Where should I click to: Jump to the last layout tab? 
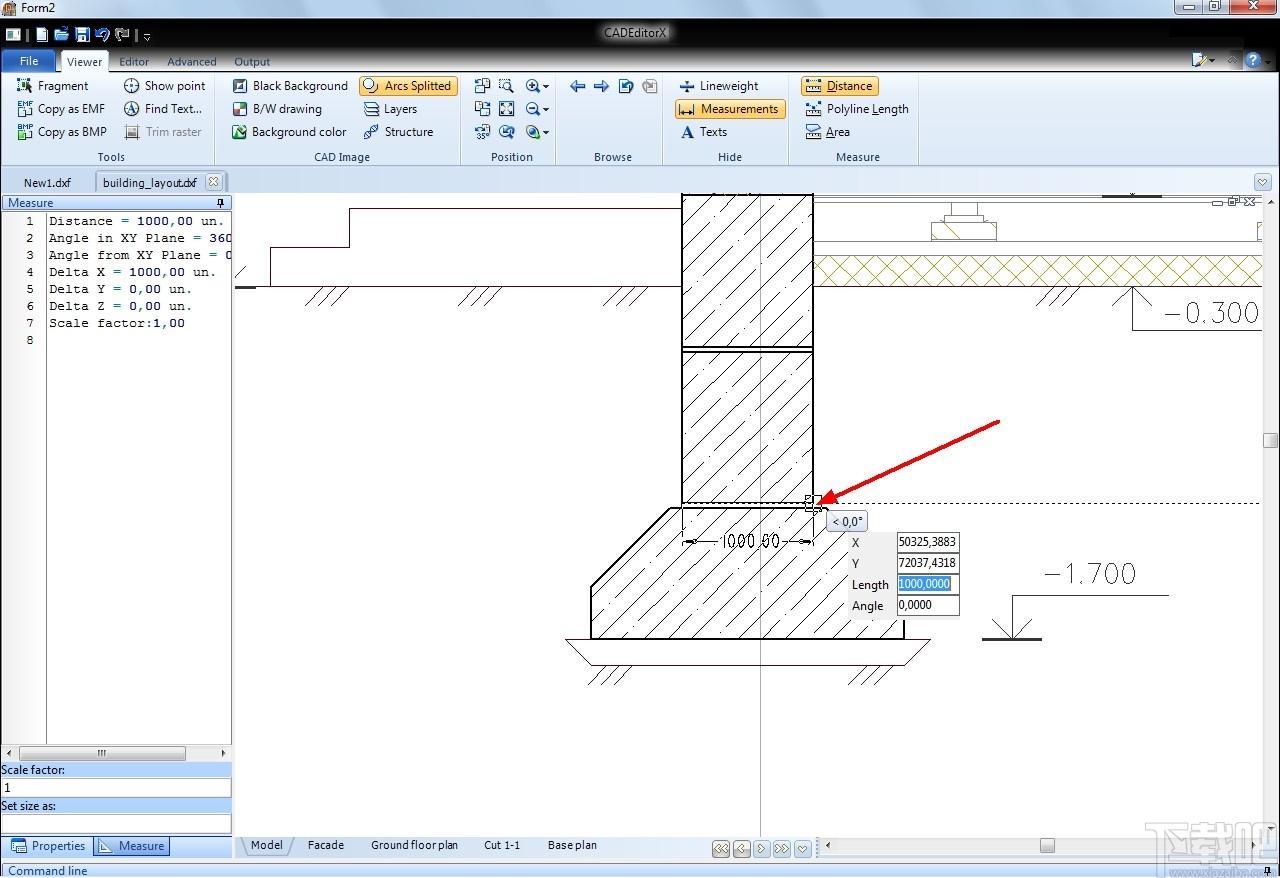click(x=782, y=848)
